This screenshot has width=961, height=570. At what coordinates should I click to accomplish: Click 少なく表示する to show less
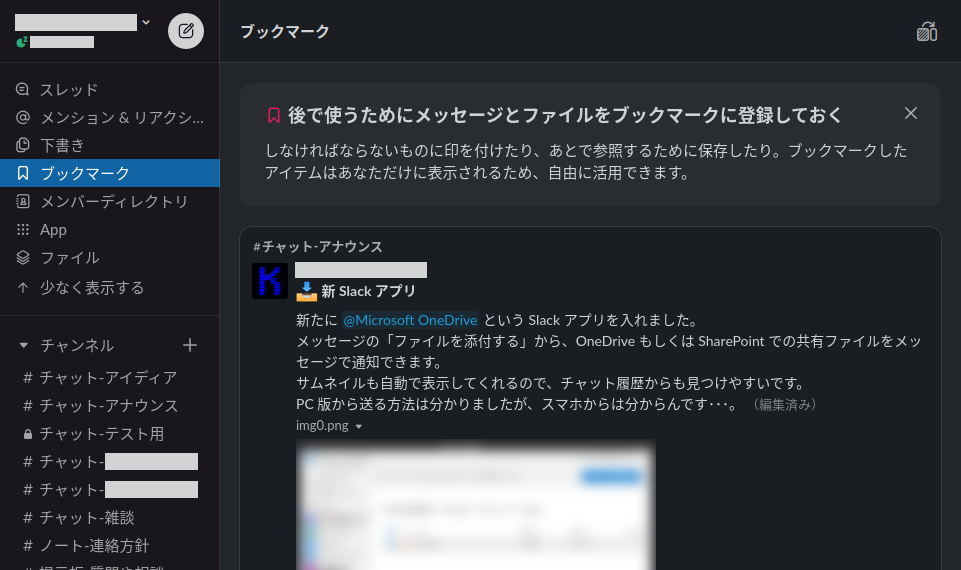[110, 287]
